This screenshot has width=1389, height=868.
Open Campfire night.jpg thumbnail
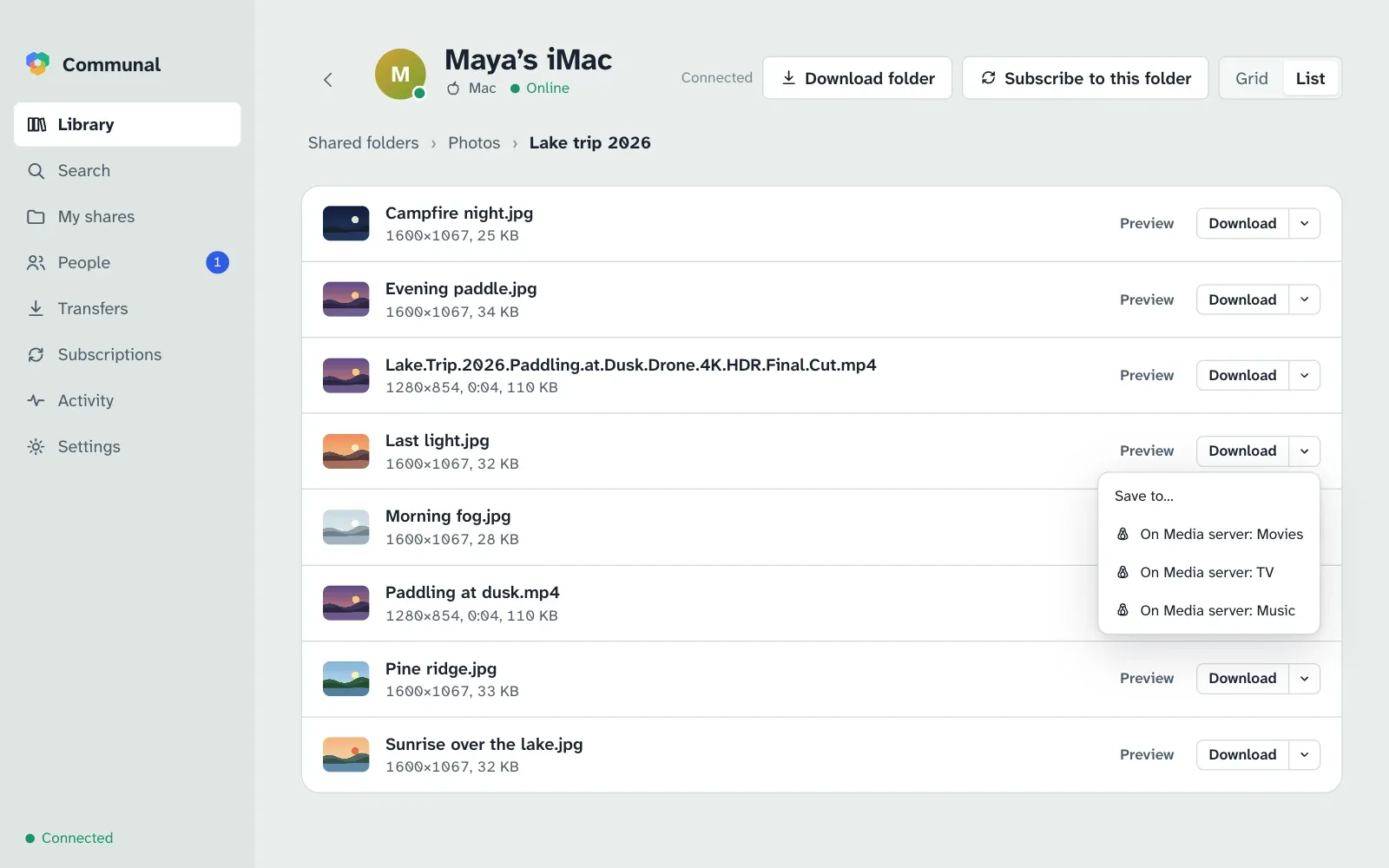pyautogui.click(x=346, y=223)
